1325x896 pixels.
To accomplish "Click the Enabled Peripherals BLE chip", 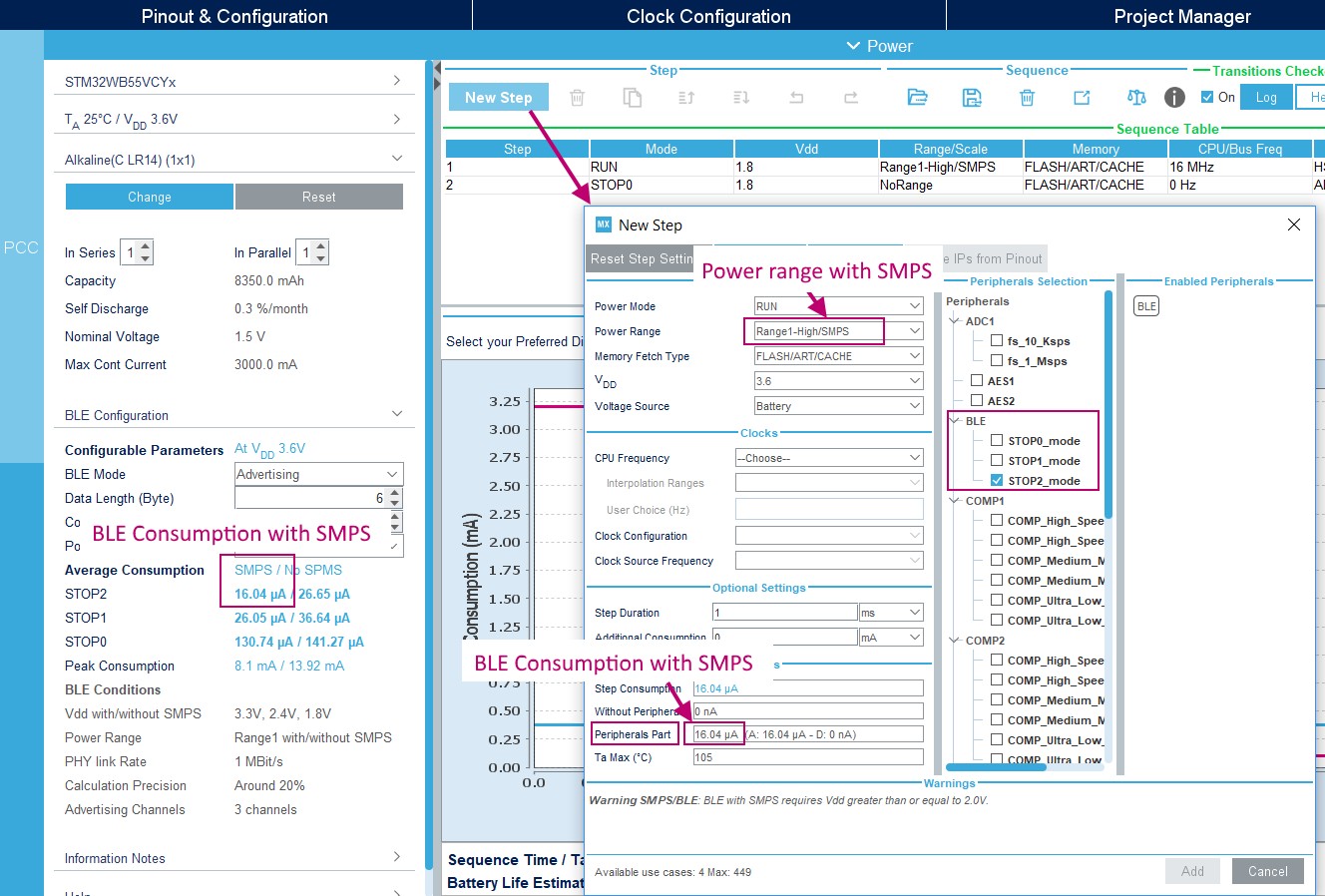I will point(1146,306).
